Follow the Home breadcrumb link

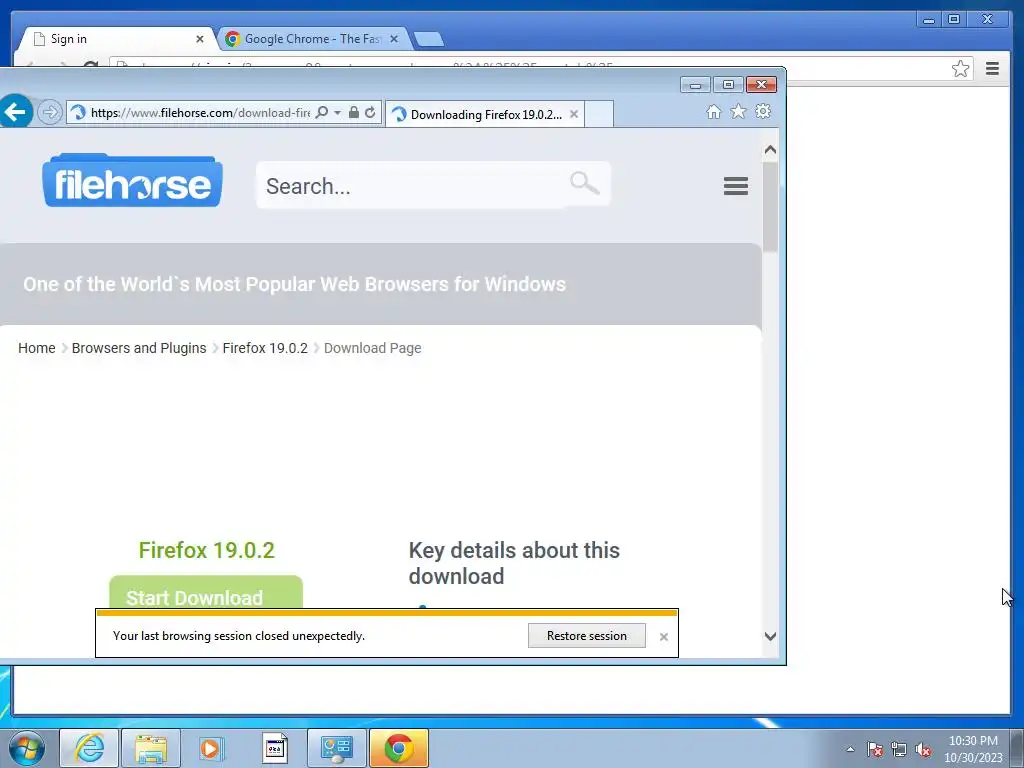click(x=37, y=348)
